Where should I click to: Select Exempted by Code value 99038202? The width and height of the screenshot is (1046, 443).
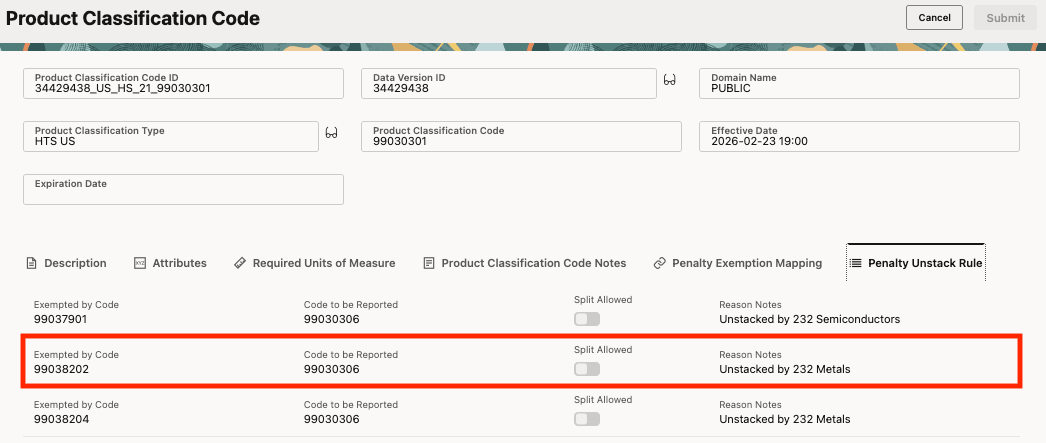point(61,369)
